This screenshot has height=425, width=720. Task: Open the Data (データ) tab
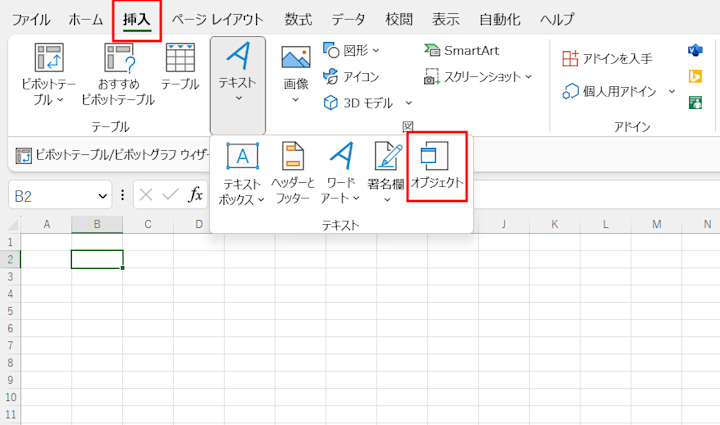coord(348,20)
